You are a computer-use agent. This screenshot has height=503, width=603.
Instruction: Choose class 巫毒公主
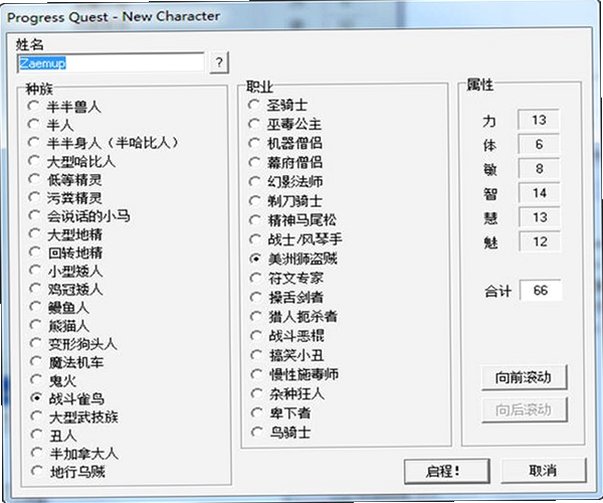click(285, 124)
